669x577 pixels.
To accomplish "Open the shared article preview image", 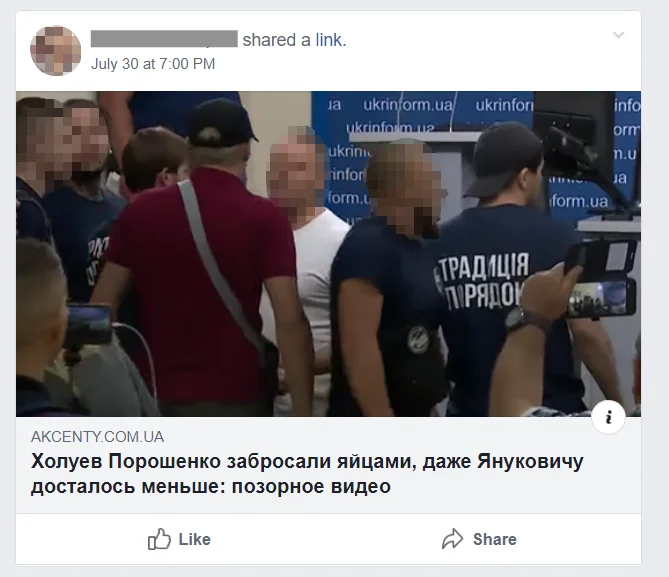I will pos(329,254).
